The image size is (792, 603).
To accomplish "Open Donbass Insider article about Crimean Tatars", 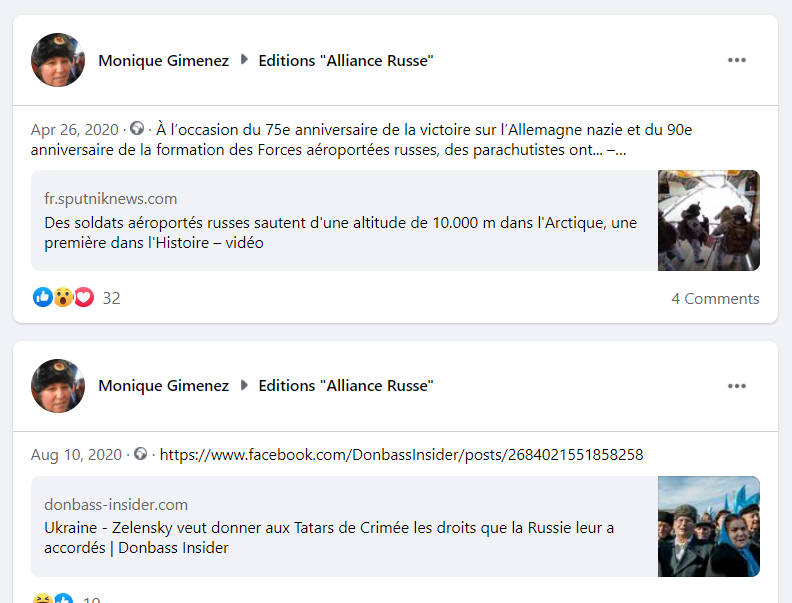I will point(329,538).
